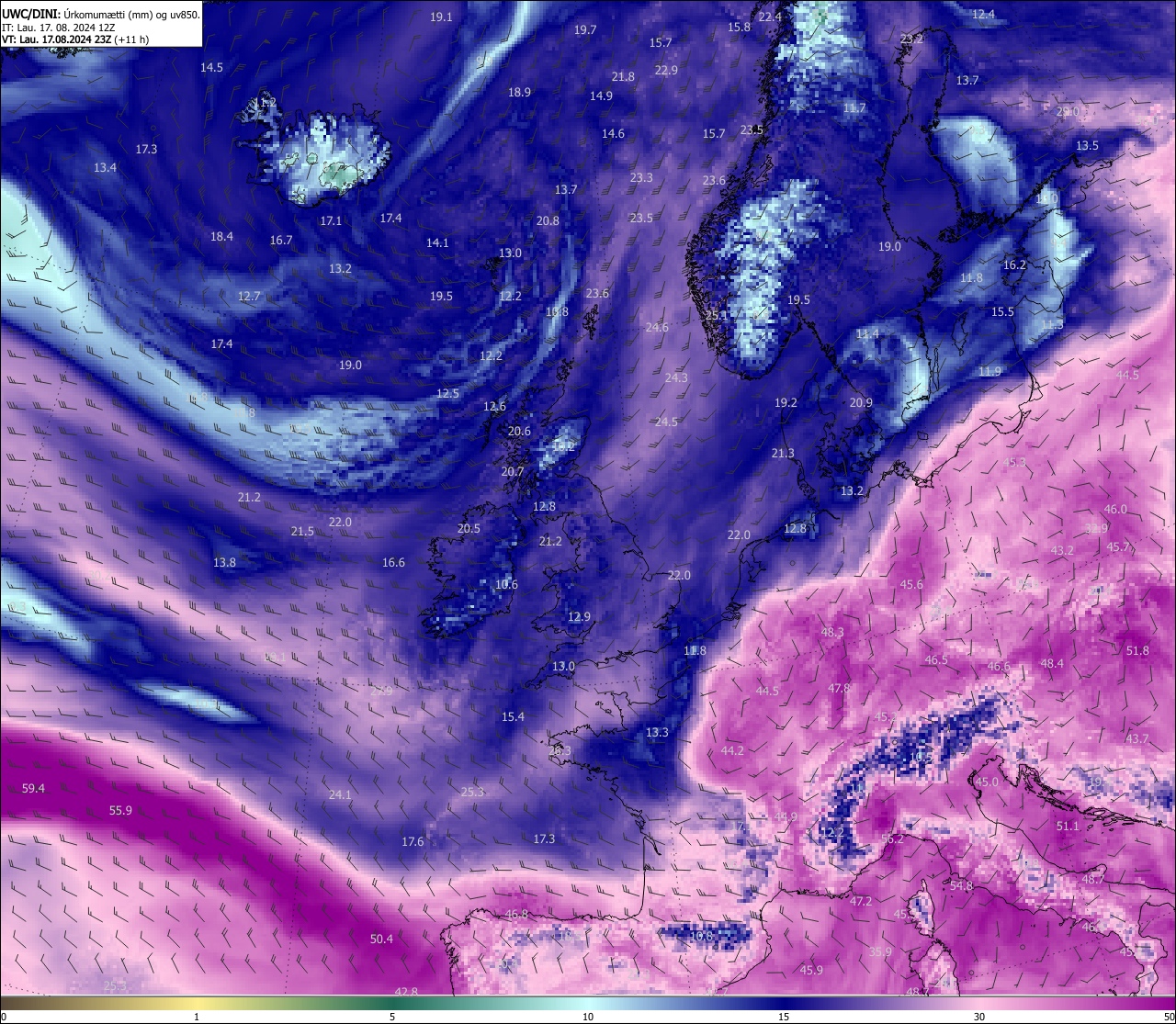Click the 20.6 value over western Scotland
The height and width of the screenshot is (1024, 1176).
click(519, 432)
